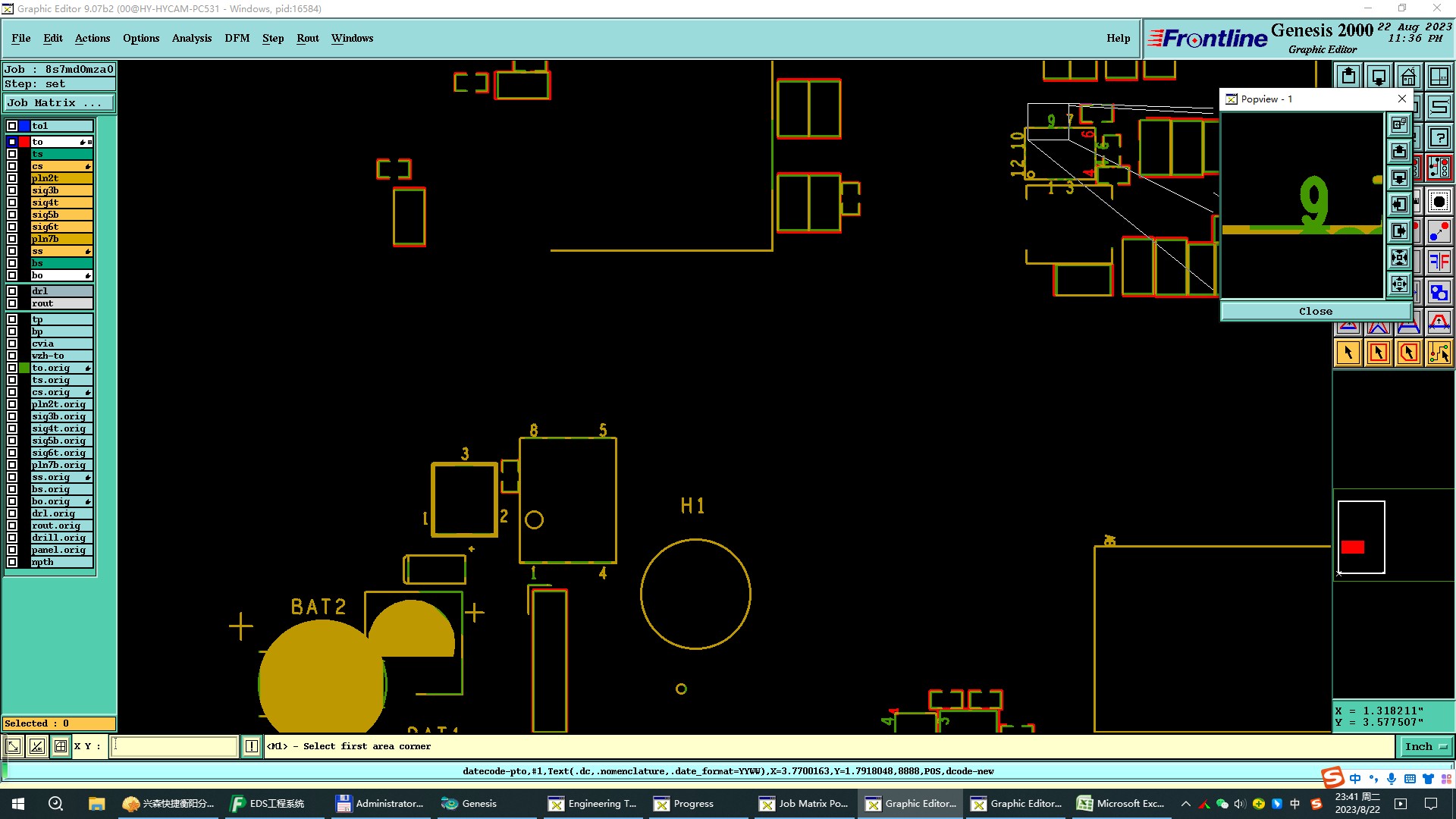Click the X Y coordinate input field
The height and width of the screenshot is (819, 1456).
click(x=175, y=746)
